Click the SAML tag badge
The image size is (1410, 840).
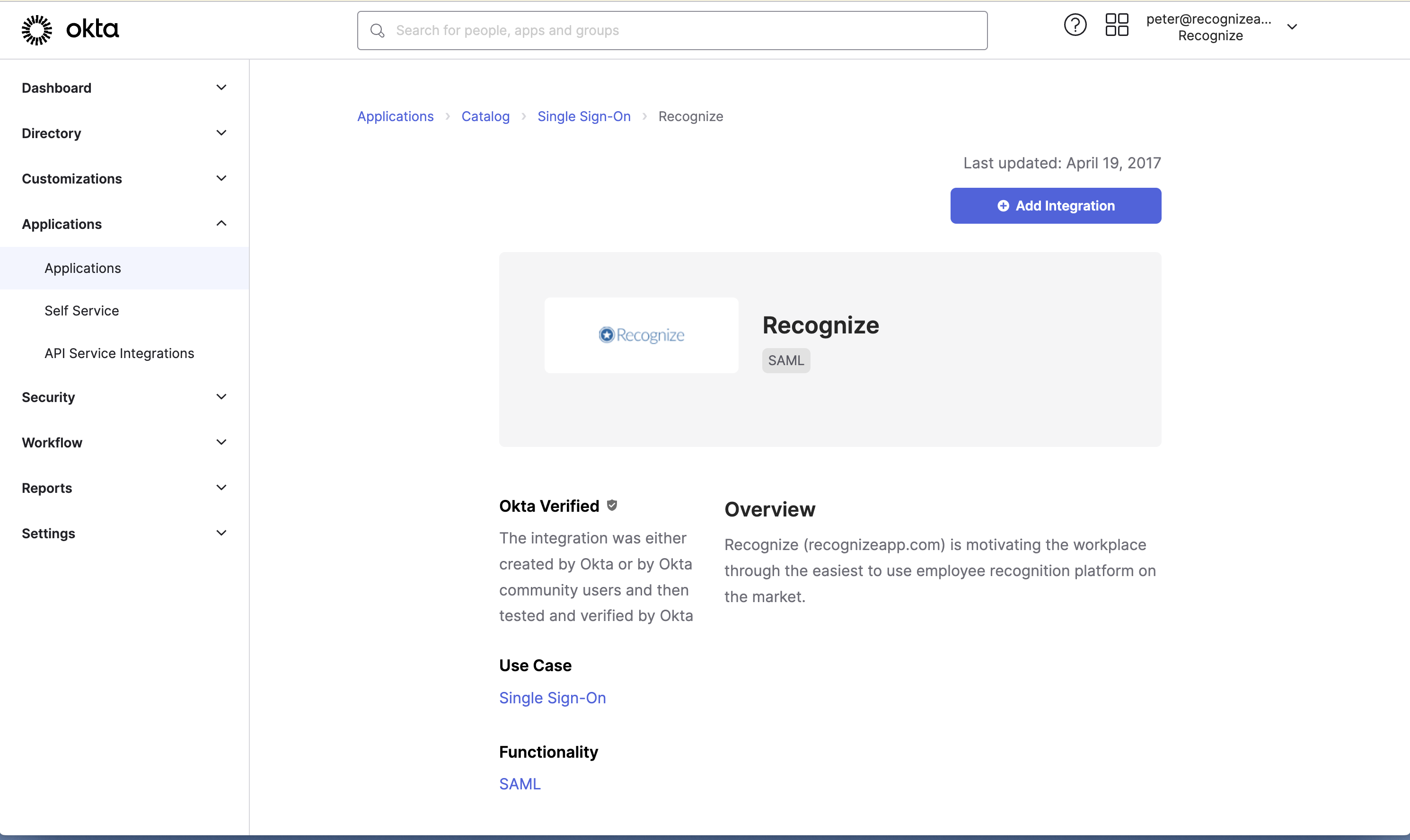786,360
